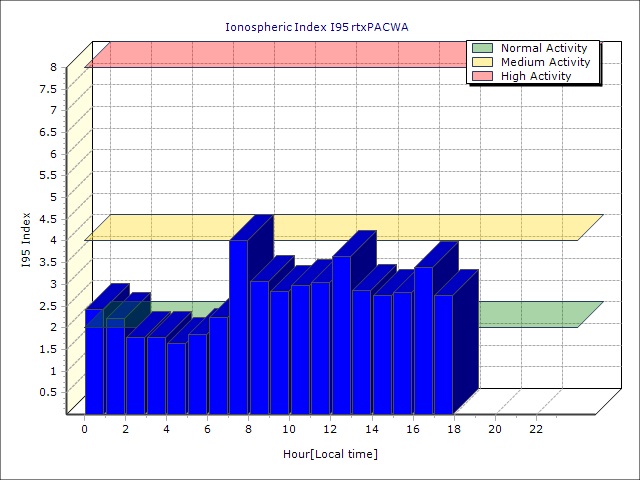Viewport: 640px width, 480px height.
Task: Click the last blue bar at hour 17
Action: point(443,350)
